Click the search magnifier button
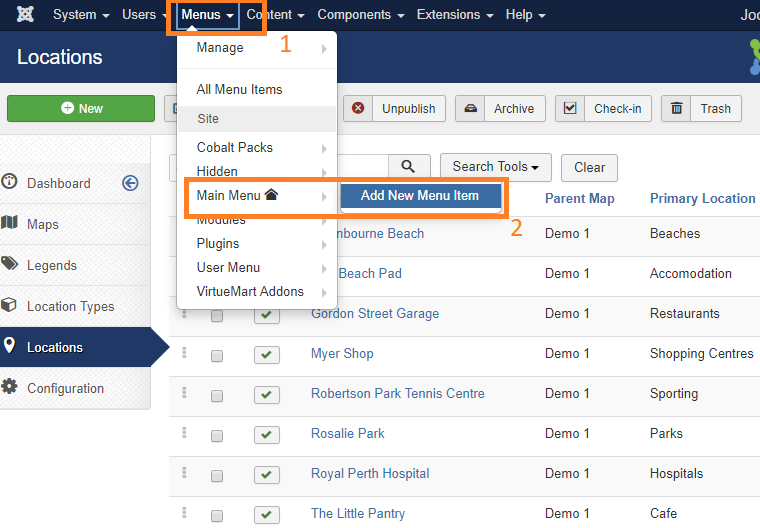 [409, 167]
